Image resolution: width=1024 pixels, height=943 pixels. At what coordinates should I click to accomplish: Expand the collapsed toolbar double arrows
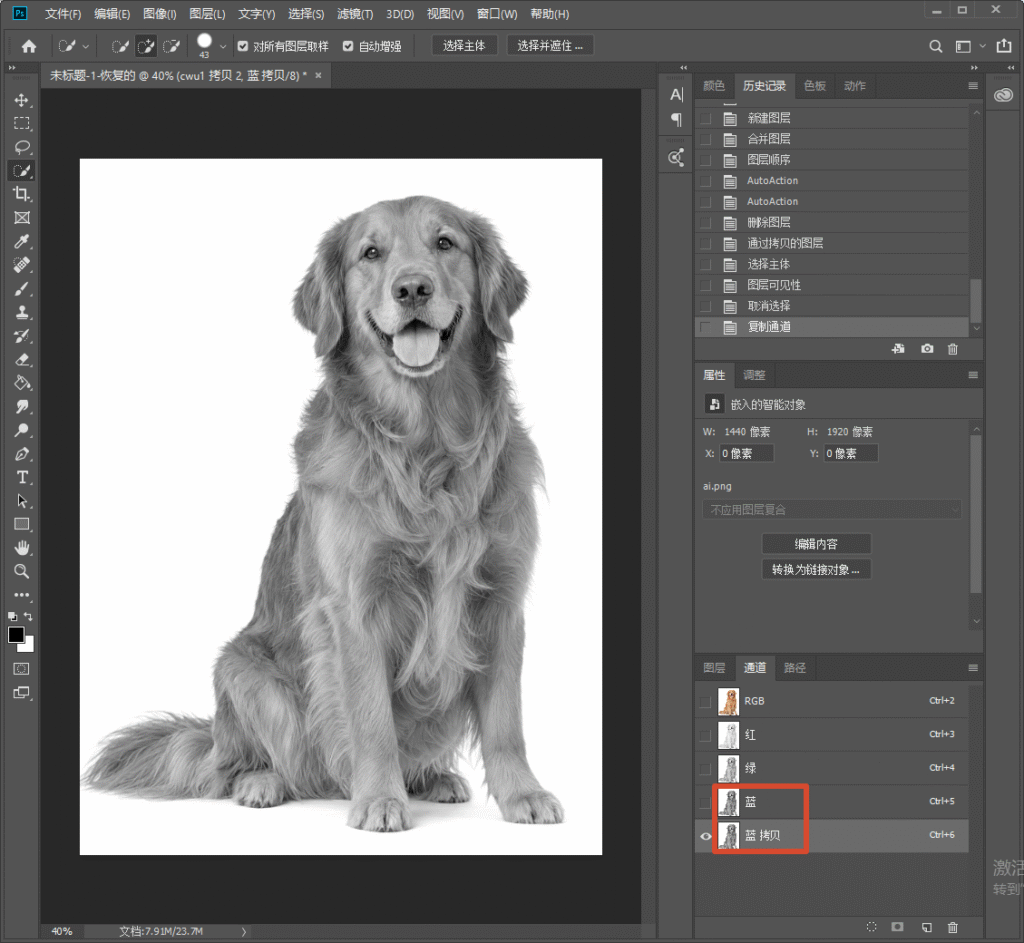tap(12, 67)
